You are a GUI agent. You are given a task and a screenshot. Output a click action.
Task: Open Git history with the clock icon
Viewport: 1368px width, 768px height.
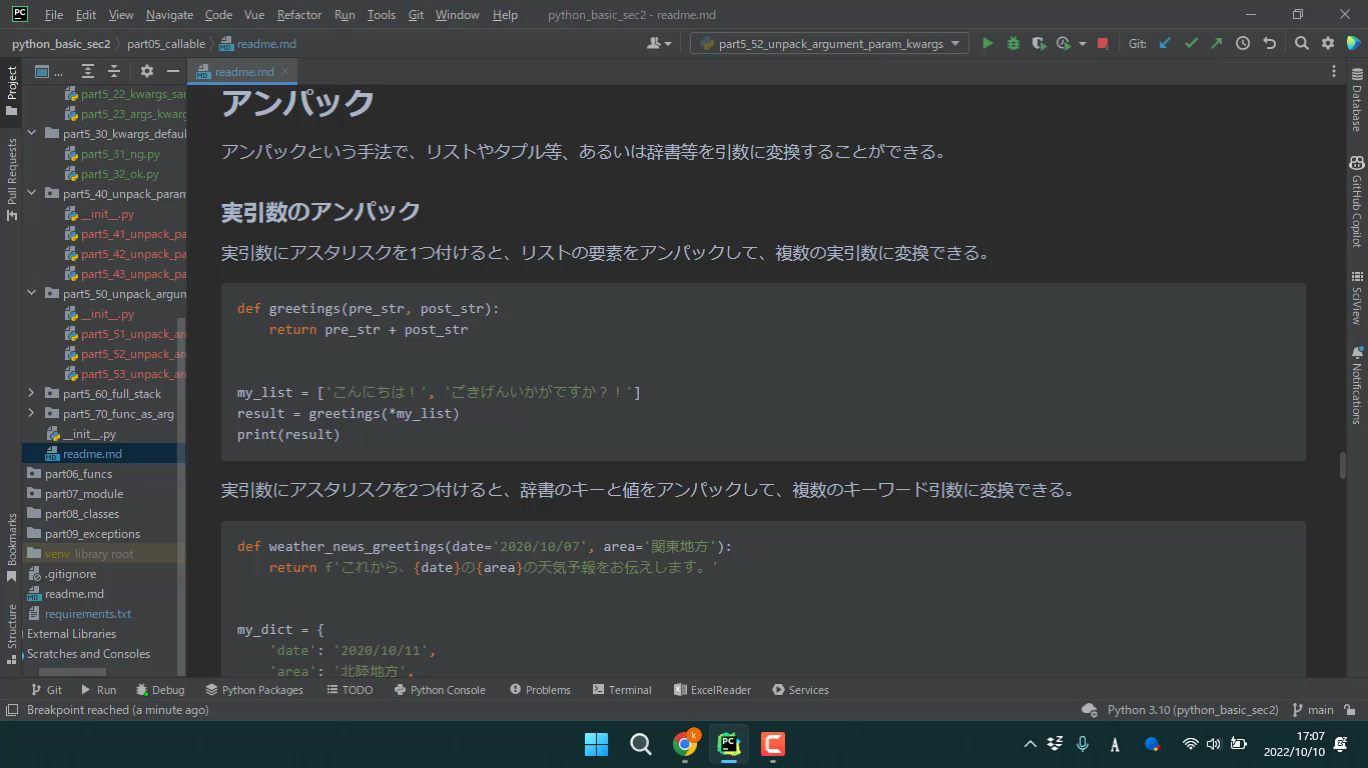(1243, 44)
